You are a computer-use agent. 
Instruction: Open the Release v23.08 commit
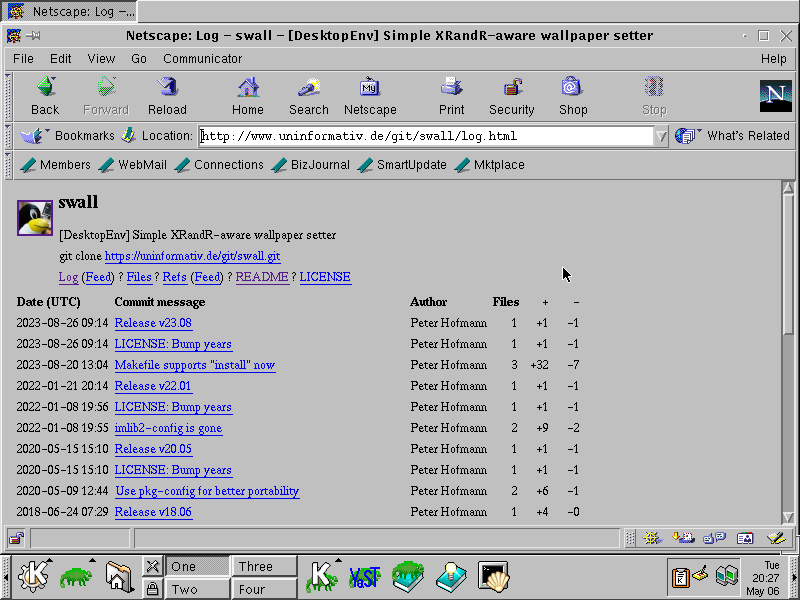pyautogui.click(x=153, y=323)
